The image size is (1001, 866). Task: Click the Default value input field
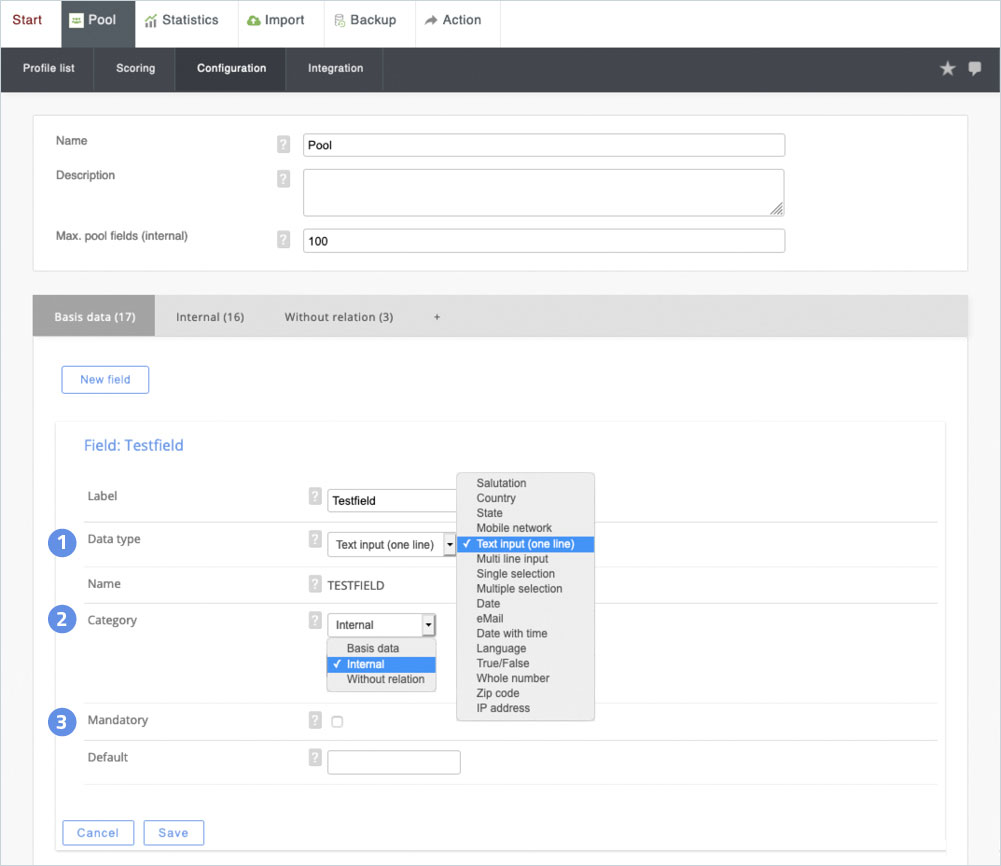pos(394,763)
